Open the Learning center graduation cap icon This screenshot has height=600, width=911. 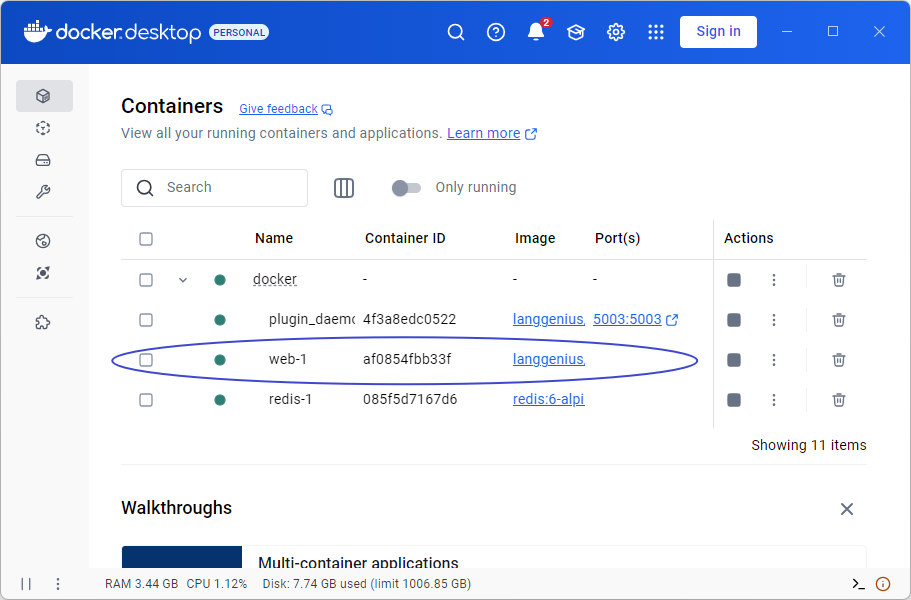(x=576, y=32)
